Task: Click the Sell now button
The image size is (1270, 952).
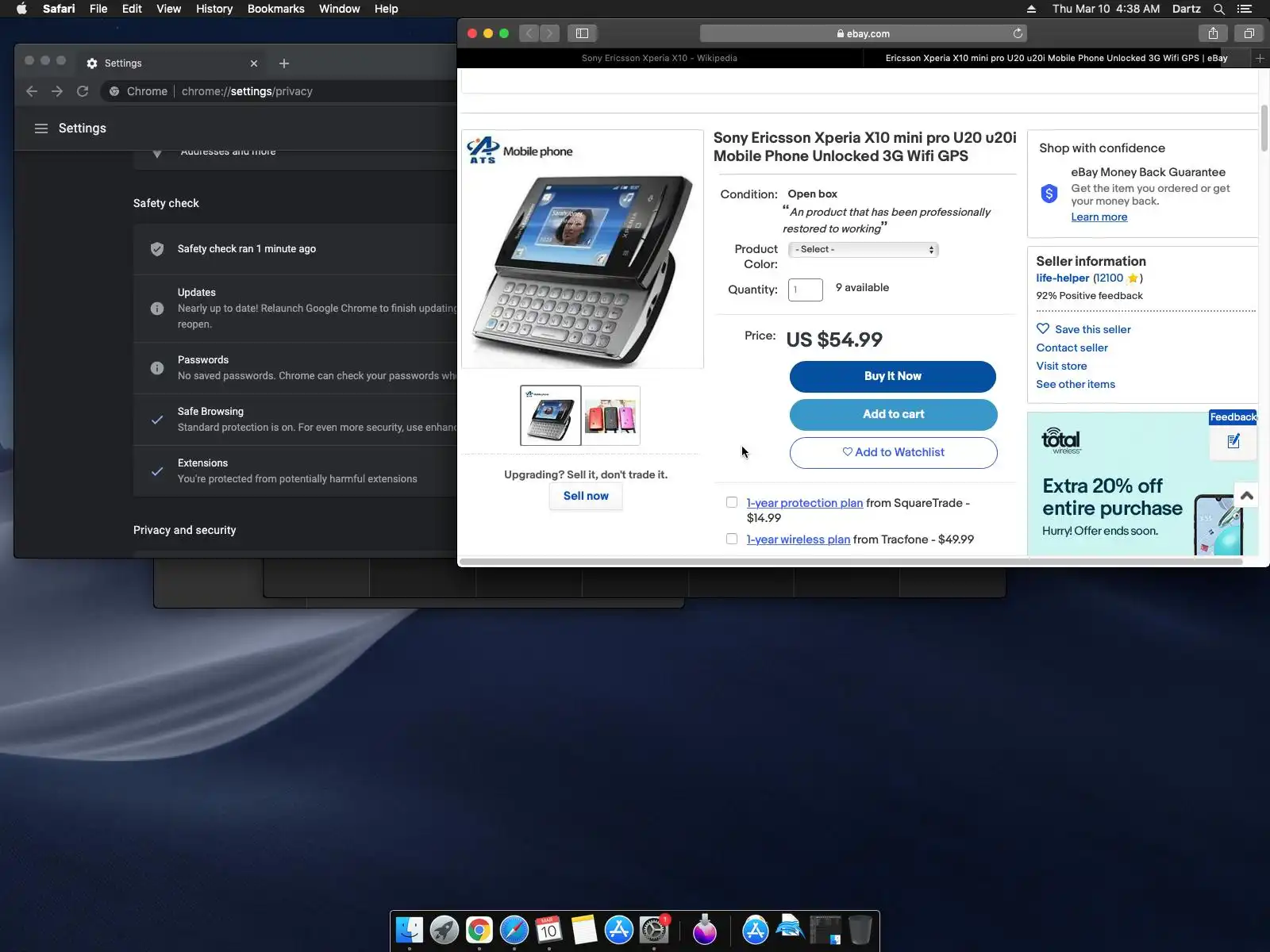Action: pyautogui.click(x=586, y=496)
